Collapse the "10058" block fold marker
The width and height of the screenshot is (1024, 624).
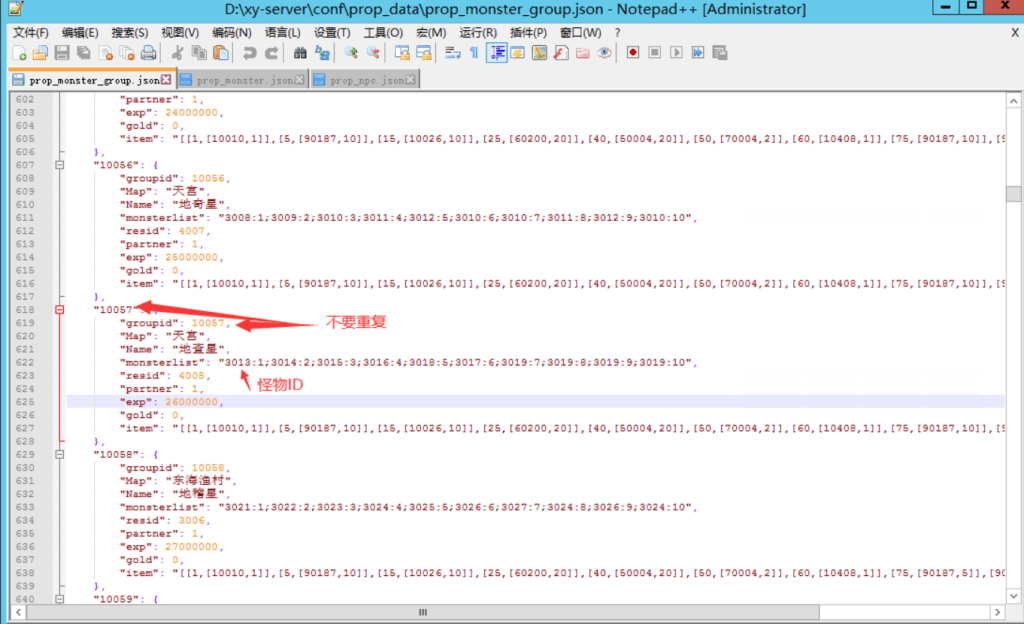pos(60,455)
